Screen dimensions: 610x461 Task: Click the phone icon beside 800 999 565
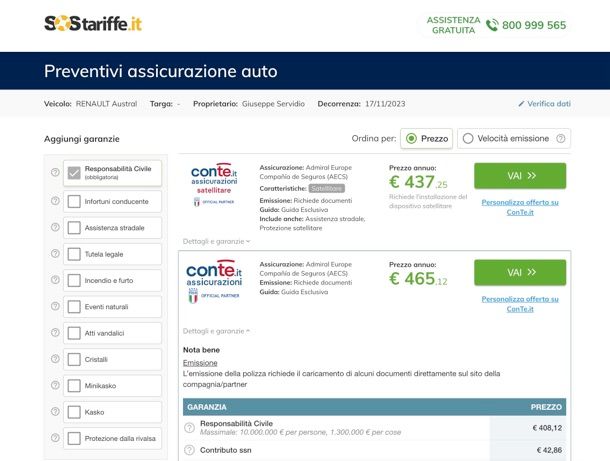pyautogui.click(x=492, y=25)
